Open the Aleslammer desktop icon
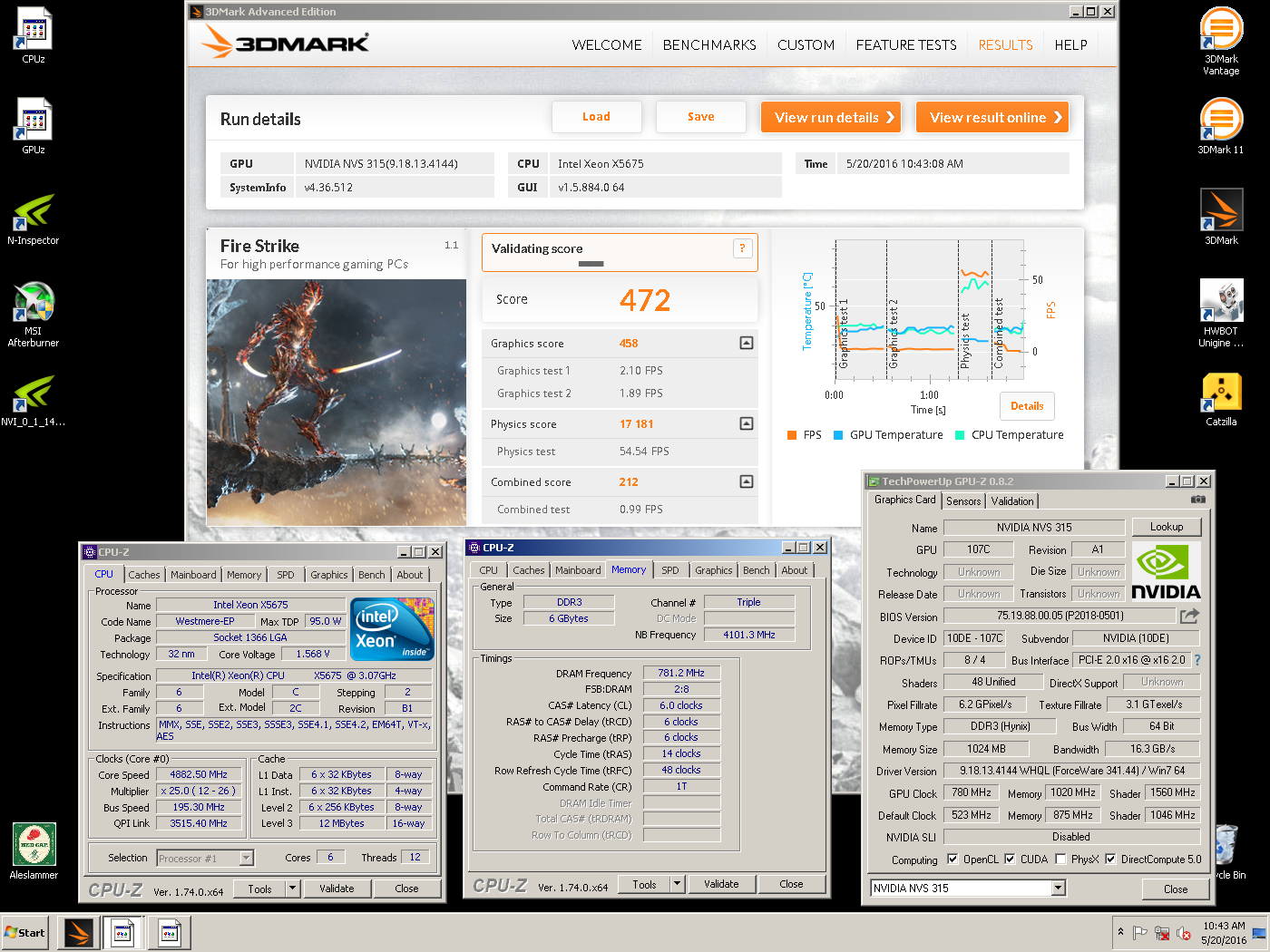 click(x=34, y=850)
